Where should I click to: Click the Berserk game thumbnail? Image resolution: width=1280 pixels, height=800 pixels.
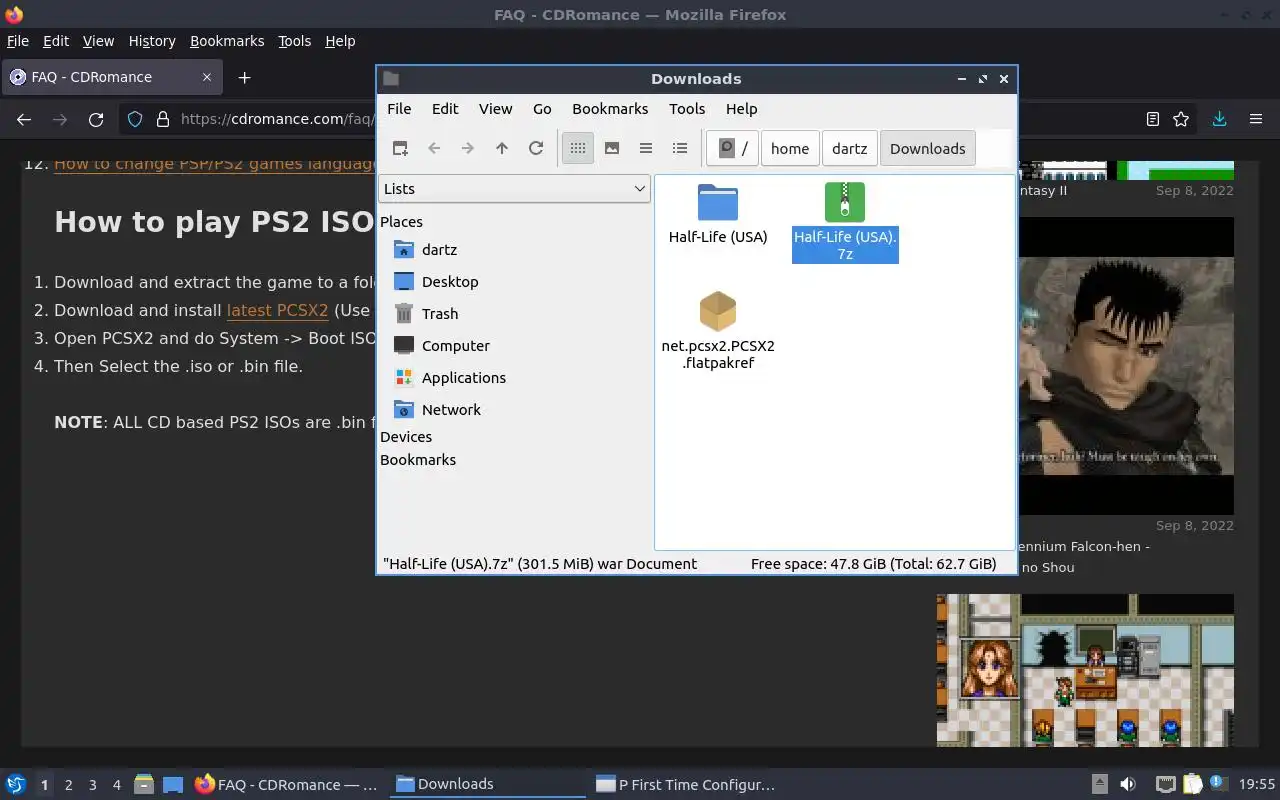pos(1126,366)
